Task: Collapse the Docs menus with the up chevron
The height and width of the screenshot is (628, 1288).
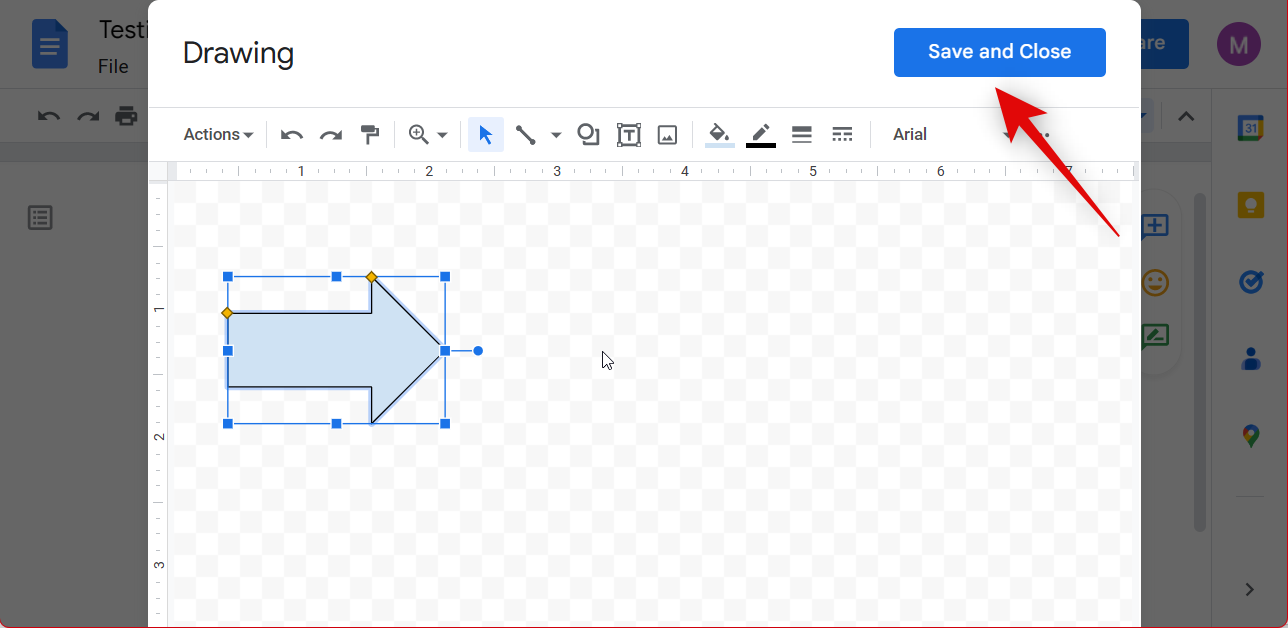Action: 1186,116
